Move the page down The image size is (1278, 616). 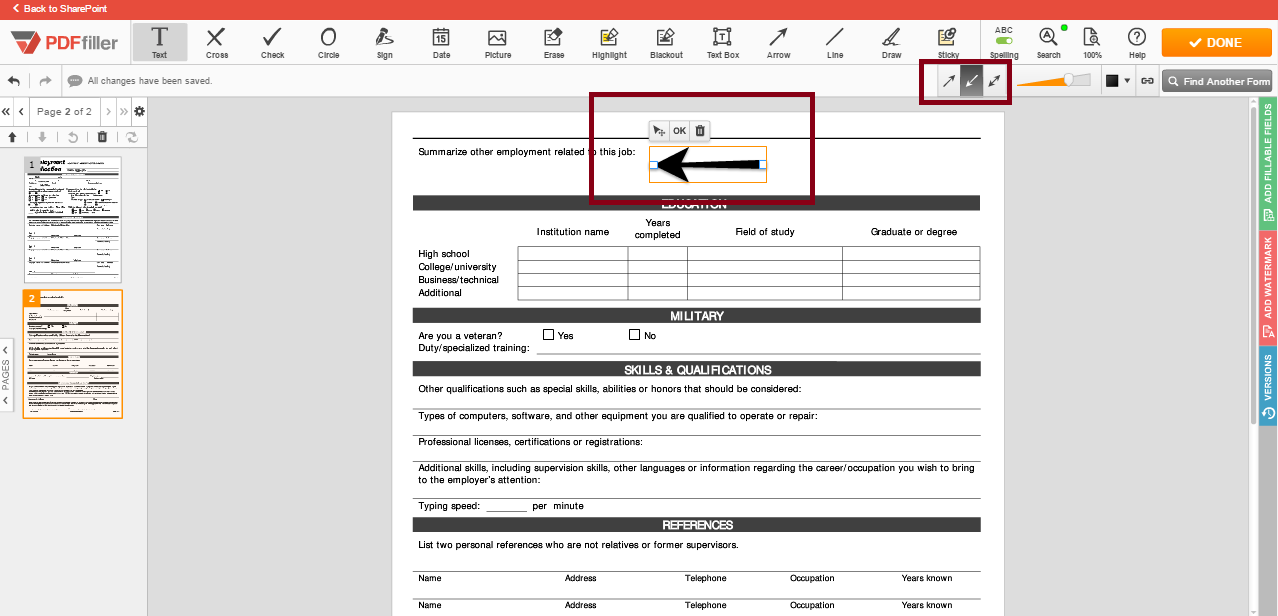[42, 137]
